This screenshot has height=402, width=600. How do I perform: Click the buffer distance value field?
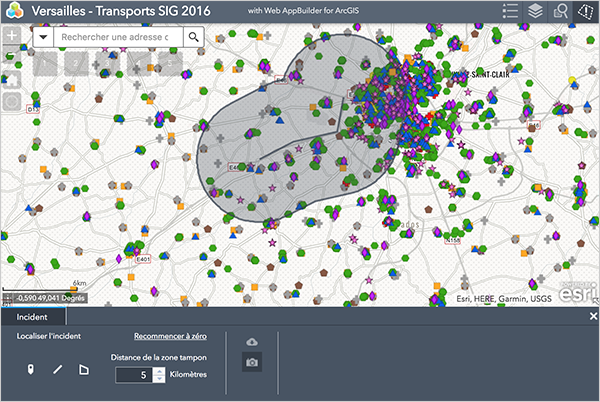click(x=134, y=375)
